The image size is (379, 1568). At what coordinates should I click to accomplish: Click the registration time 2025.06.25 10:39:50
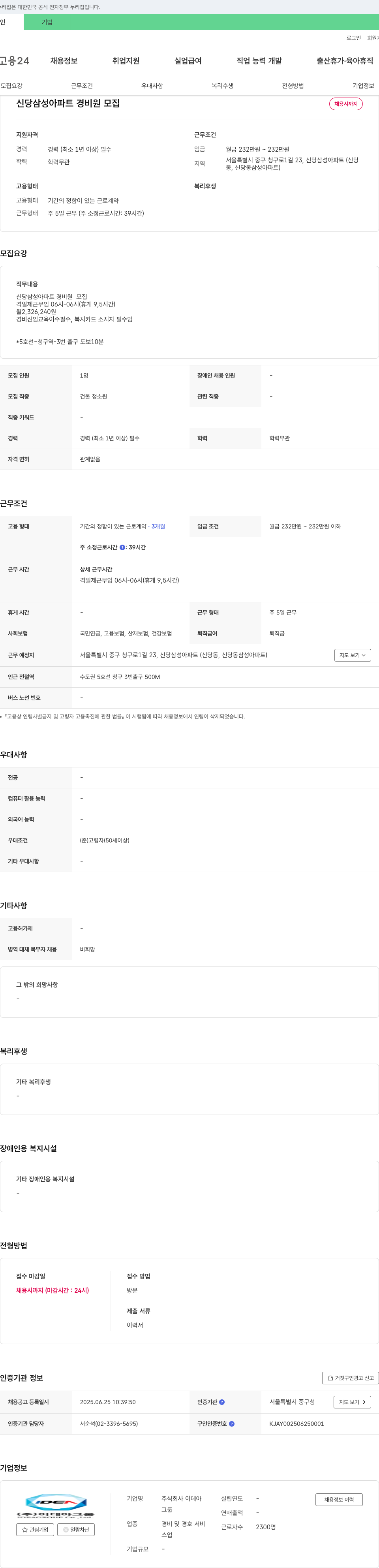click(108, 1402)
